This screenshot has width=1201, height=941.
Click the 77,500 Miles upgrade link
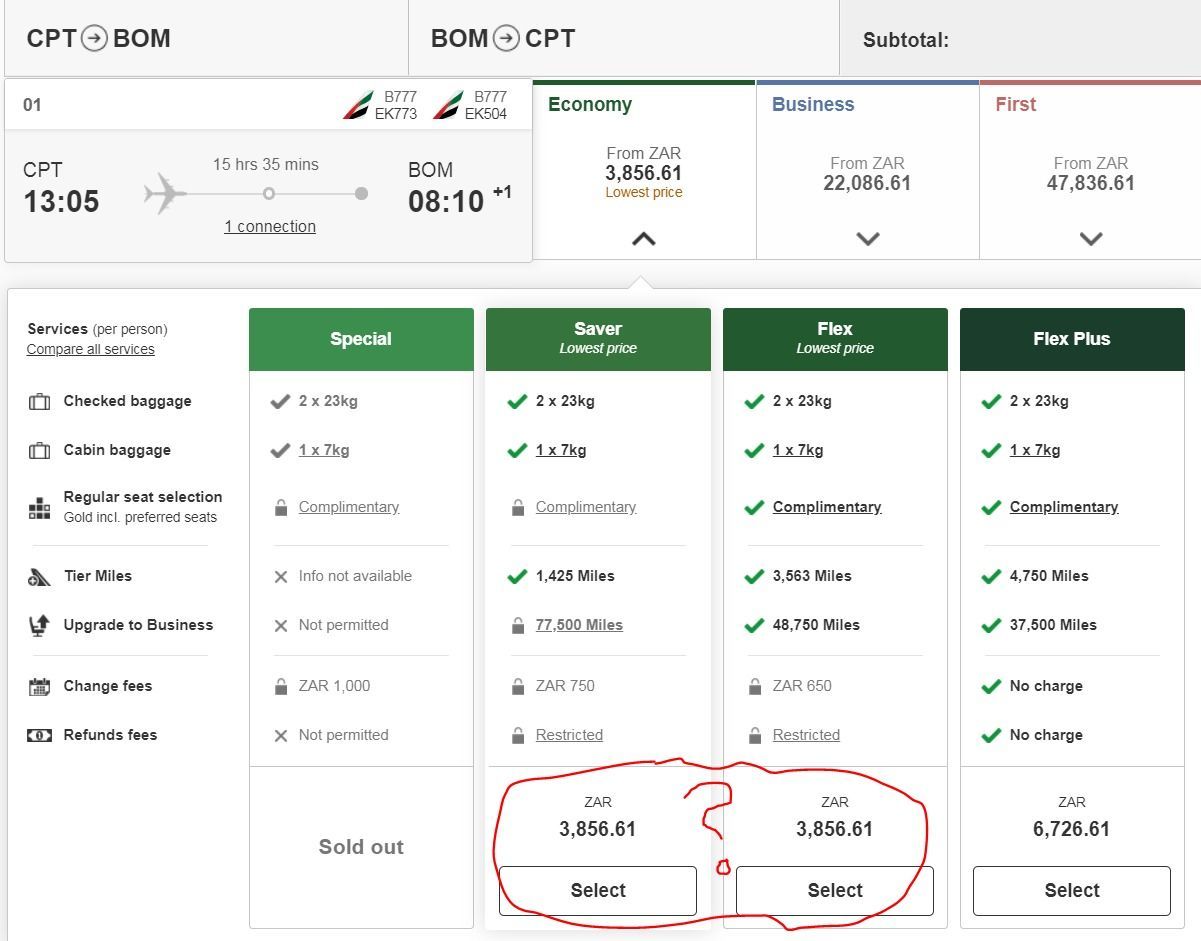tap(579, 625)
